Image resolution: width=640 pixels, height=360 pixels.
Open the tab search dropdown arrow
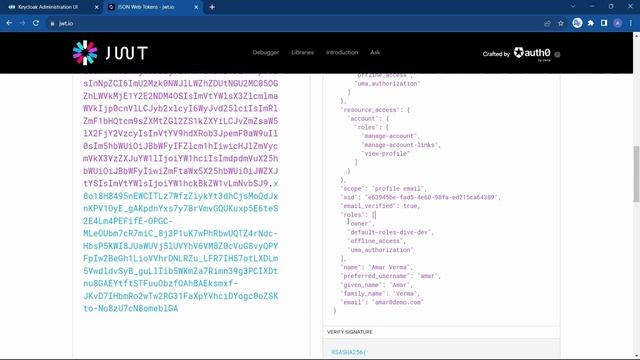pyautogui.click(x=573, y=7)
